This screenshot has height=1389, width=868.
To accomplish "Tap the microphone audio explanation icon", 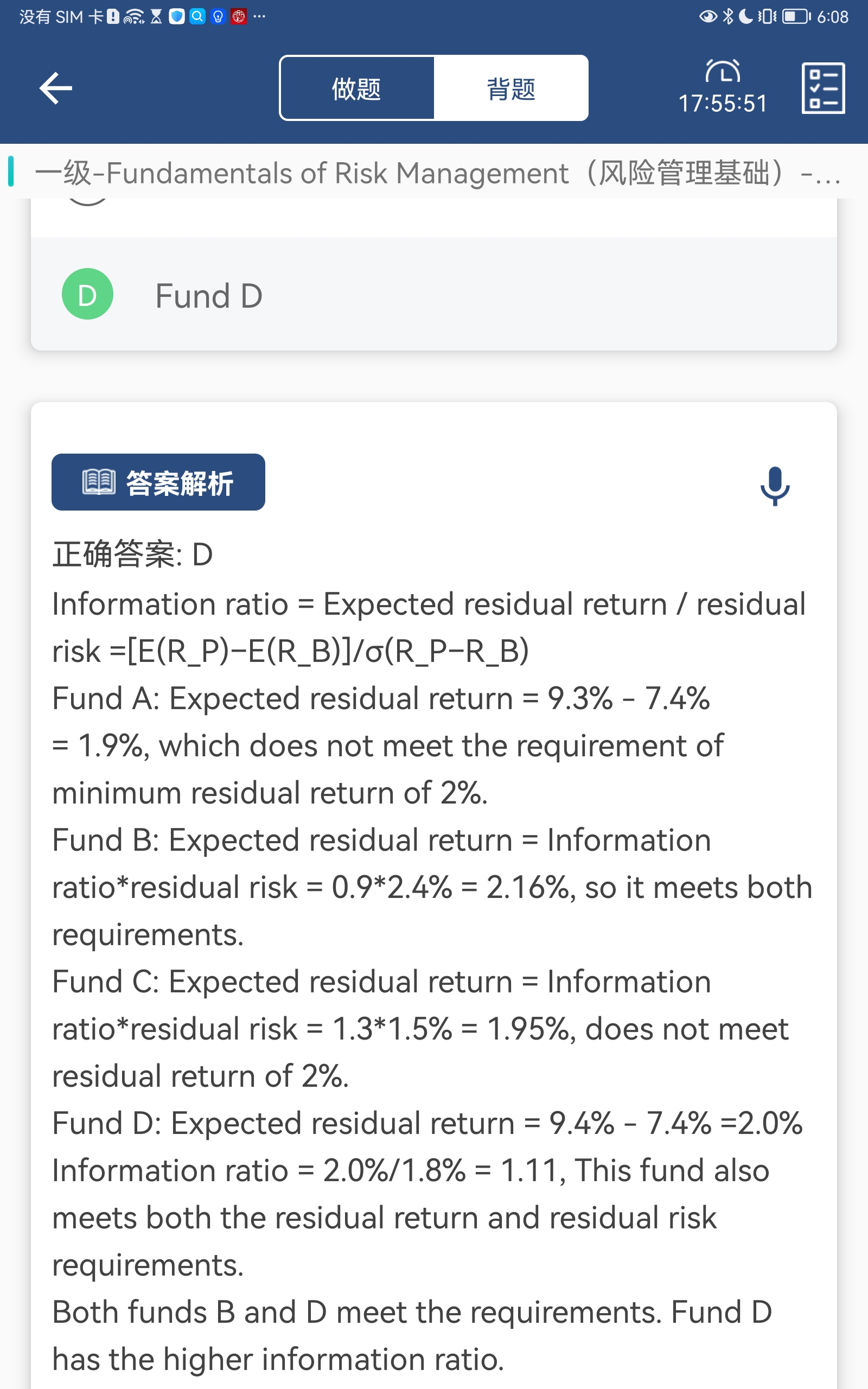I will coord(775,485).
